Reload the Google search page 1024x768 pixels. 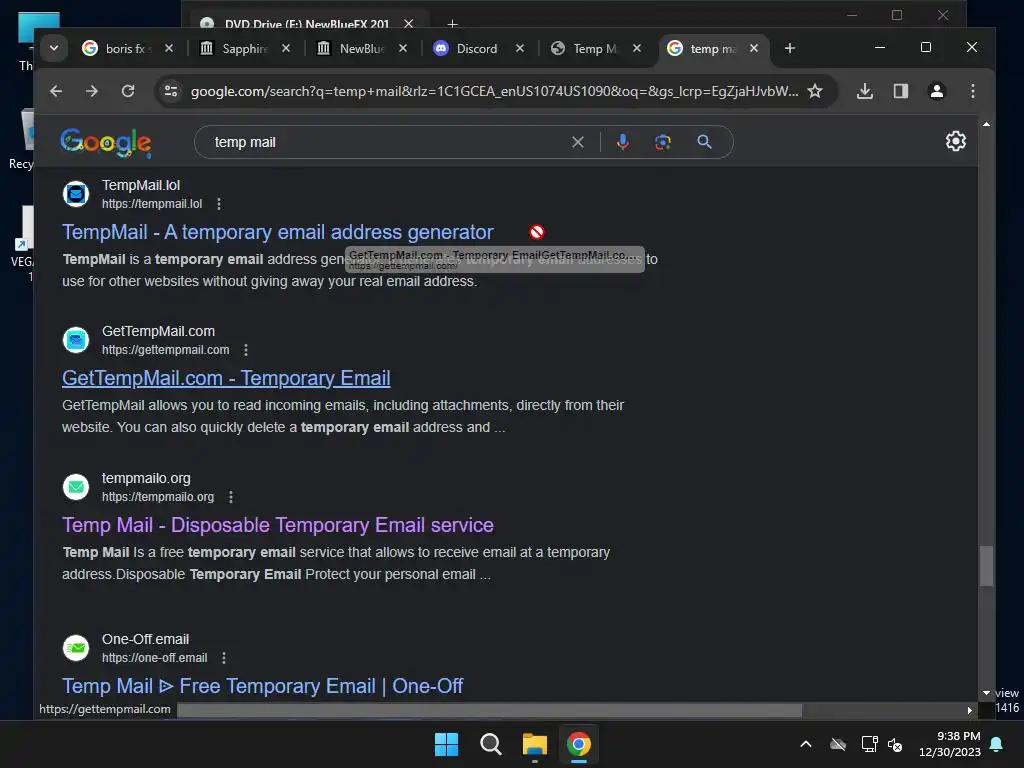pyautogui.click(x=128, y=91)
